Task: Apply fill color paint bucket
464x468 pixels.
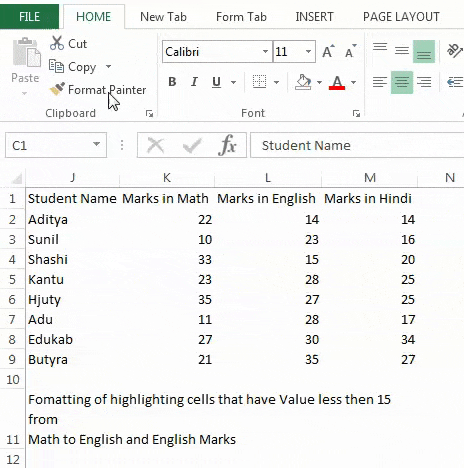Action: click(303, 82)
